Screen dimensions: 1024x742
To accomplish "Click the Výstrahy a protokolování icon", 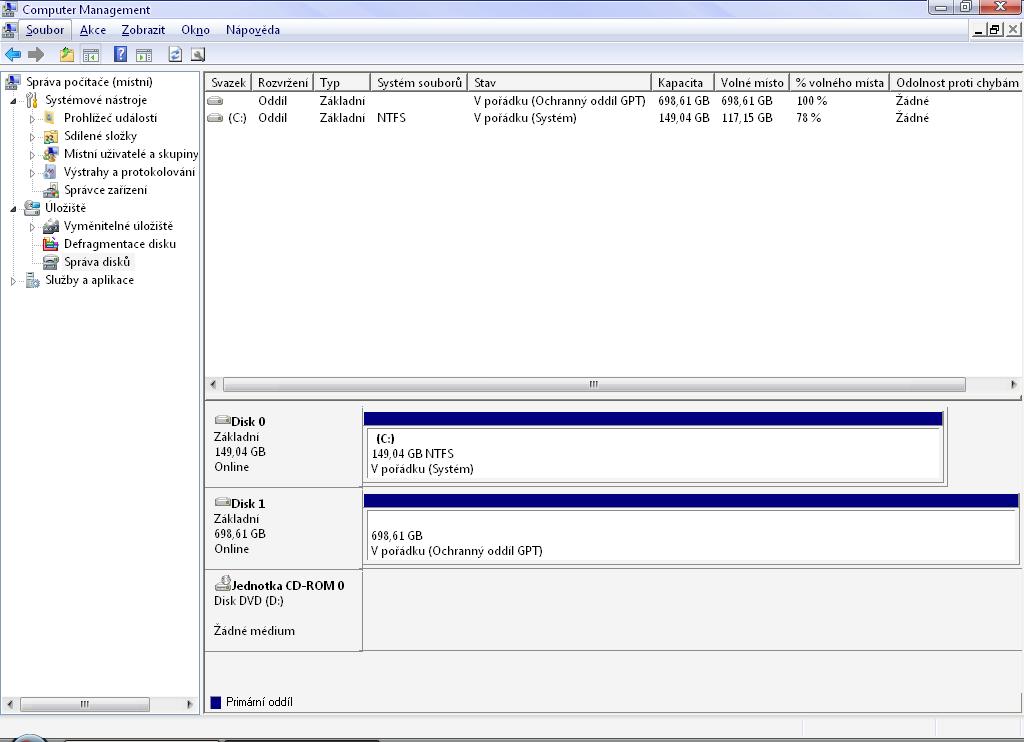I will [x=50, y=172].
